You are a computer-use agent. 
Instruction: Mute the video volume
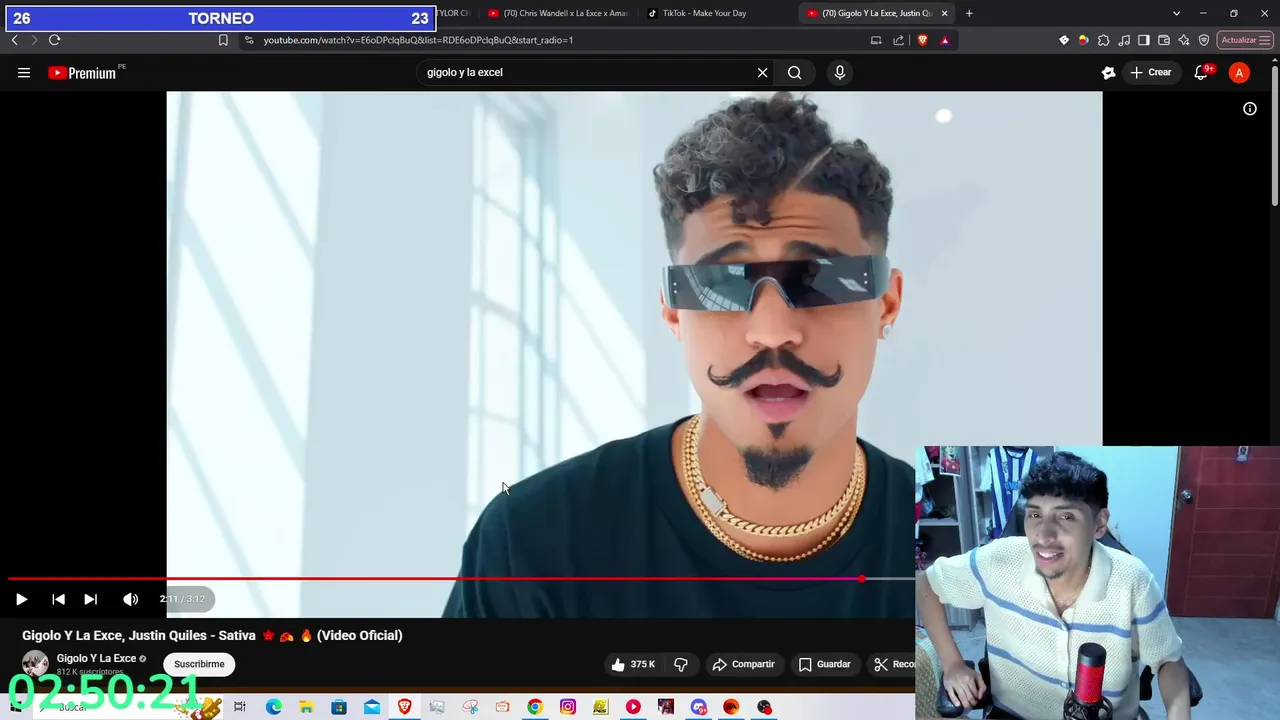coord(130,599)
